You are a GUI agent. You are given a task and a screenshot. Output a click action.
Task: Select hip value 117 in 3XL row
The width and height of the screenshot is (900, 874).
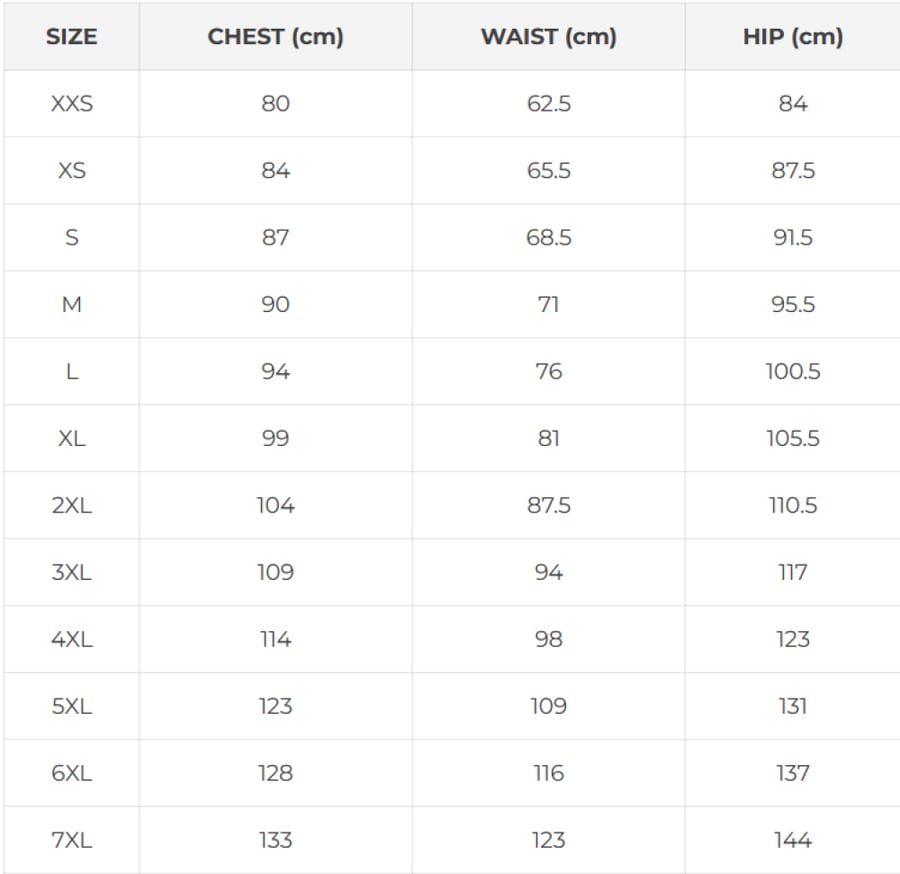[793, 572]
